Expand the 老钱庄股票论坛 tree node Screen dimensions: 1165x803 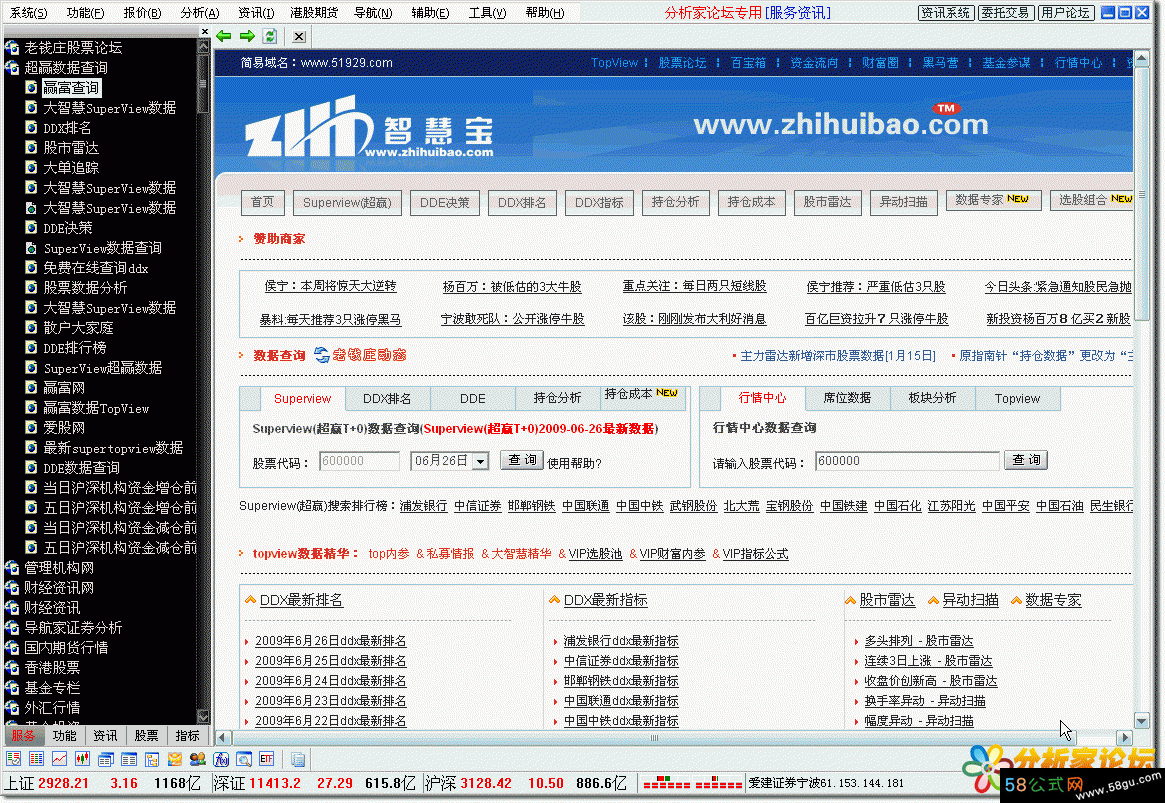(x=12, y=48)
